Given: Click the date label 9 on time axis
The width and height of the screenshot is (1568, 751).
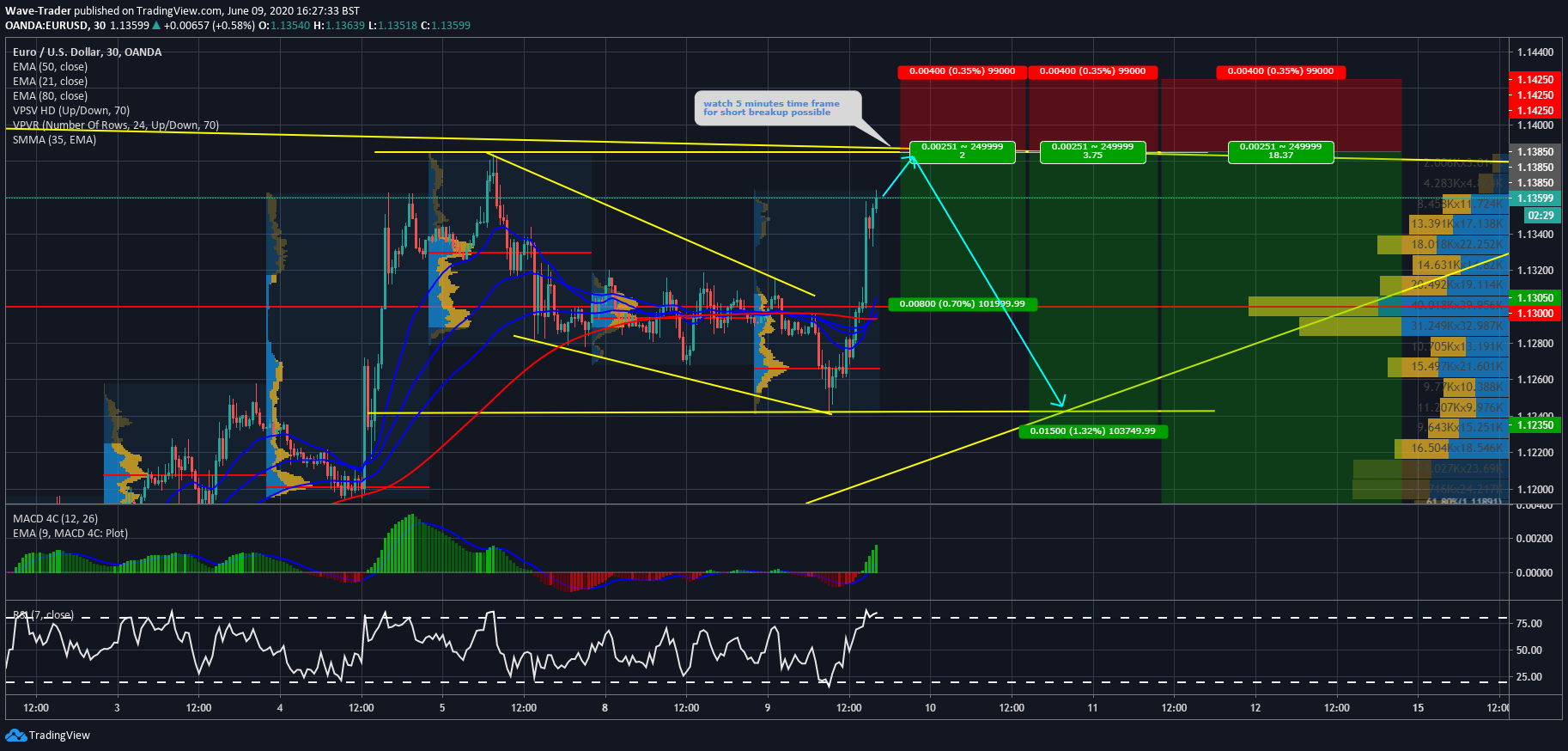Looking at the screenshot, I should point(768,708).
